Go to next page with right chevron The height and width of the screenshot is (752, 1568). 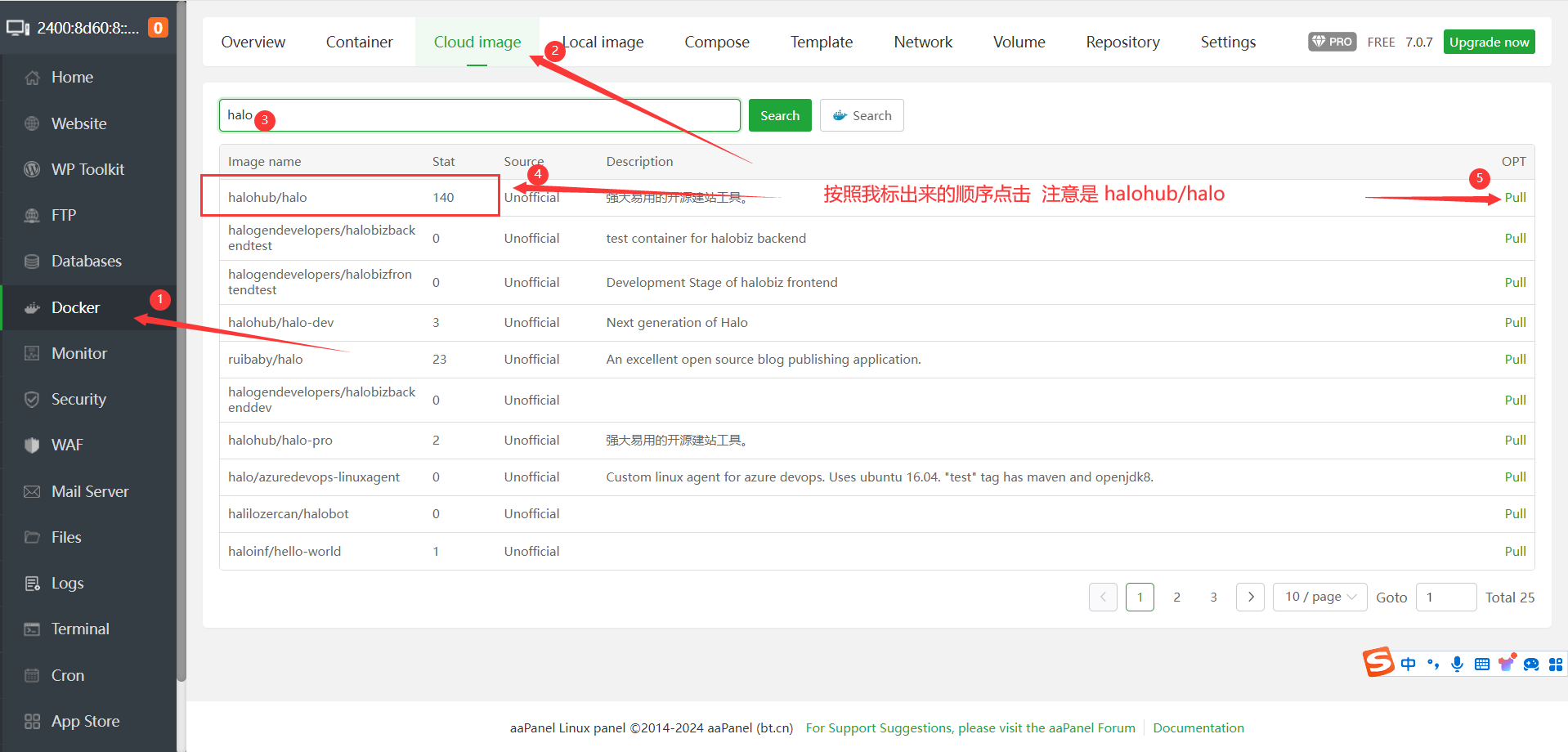coord(1250,597)
